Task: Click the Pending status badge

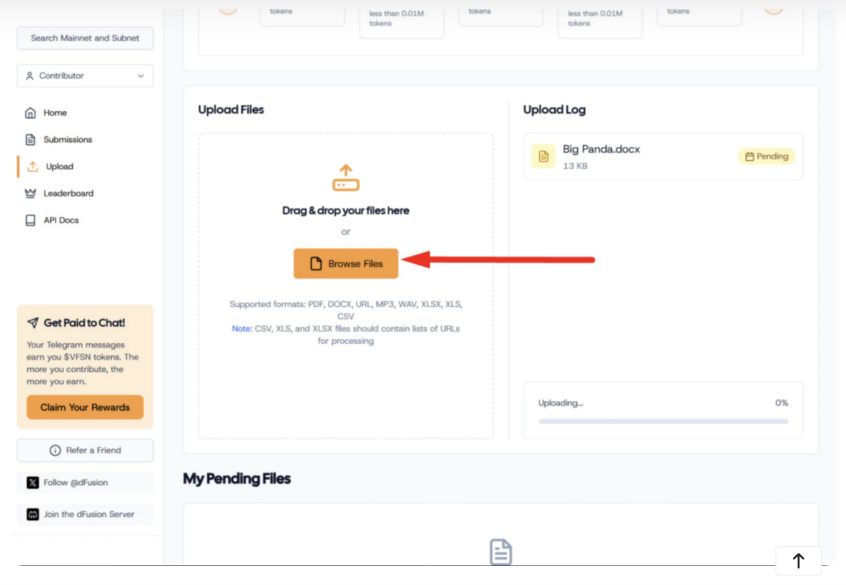Action: 765,156
